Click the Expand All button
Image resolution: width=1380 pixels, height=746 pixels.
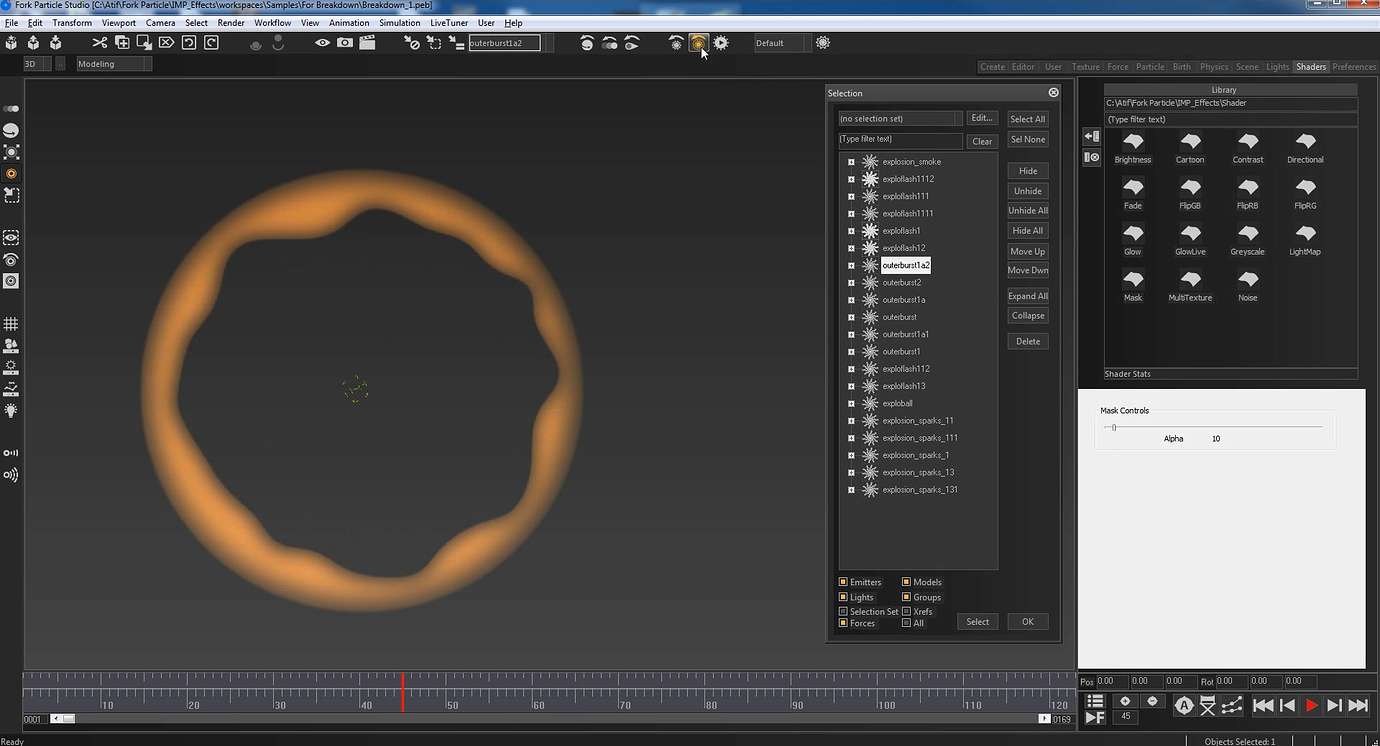[1027, 296]
